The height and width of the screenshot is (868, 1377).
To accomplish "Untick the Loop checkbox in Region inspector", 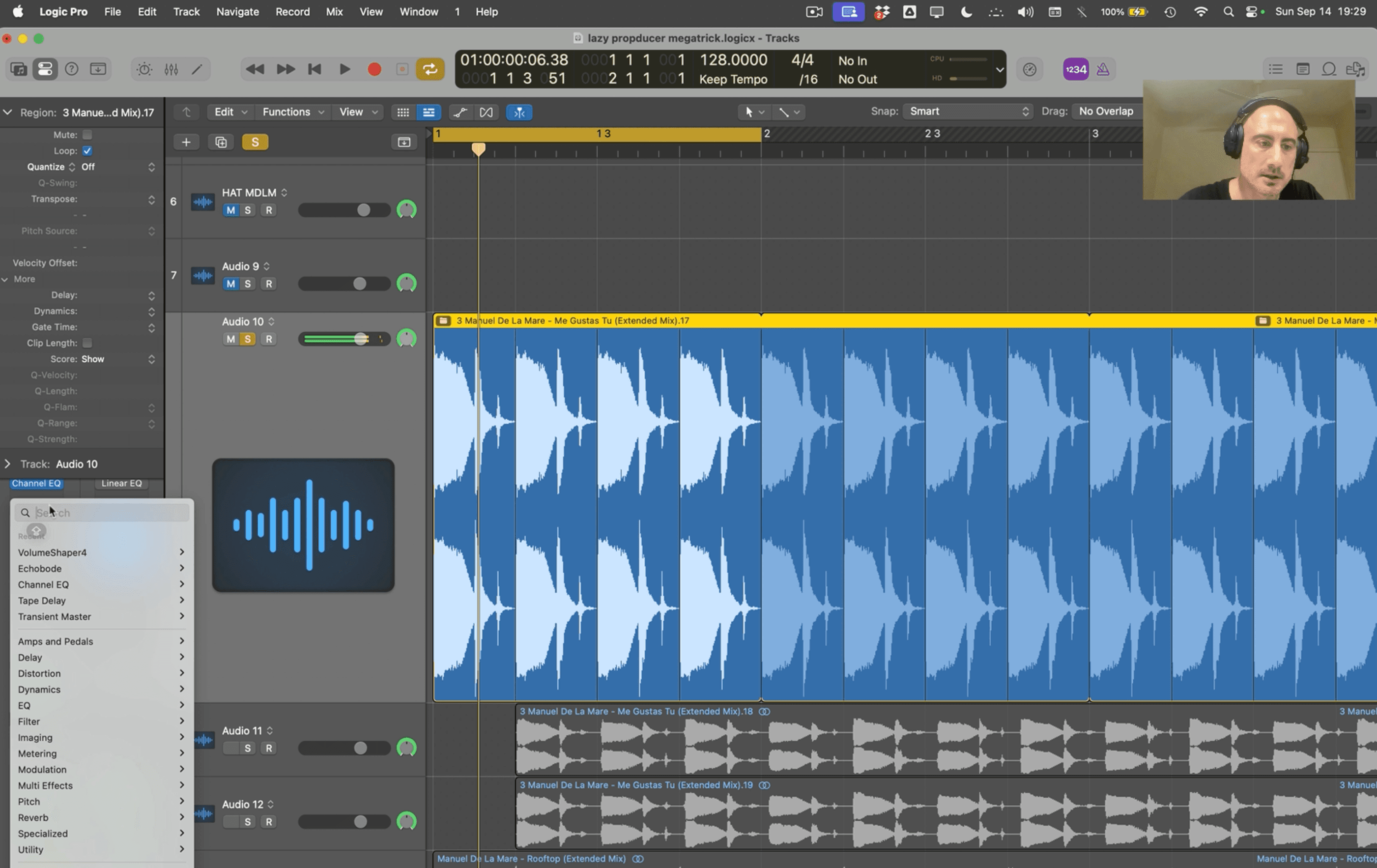I will tap(87, 151).
